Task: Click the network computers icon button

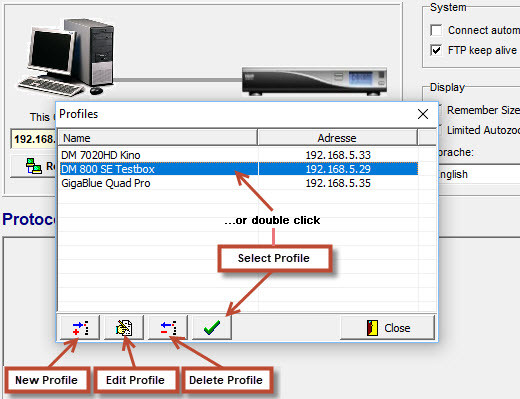Action: point(33,166)
